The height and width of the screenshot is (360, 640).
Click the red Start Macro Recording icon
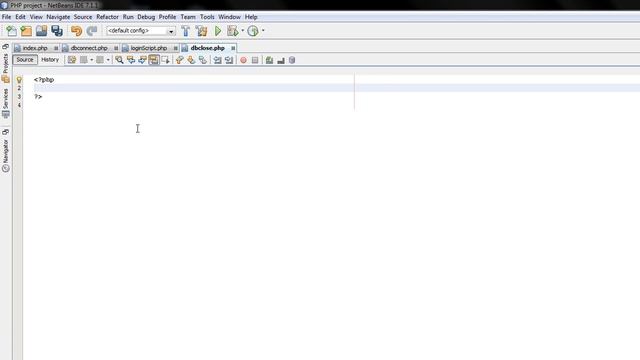pyautogui.click(x=243, y=60)
